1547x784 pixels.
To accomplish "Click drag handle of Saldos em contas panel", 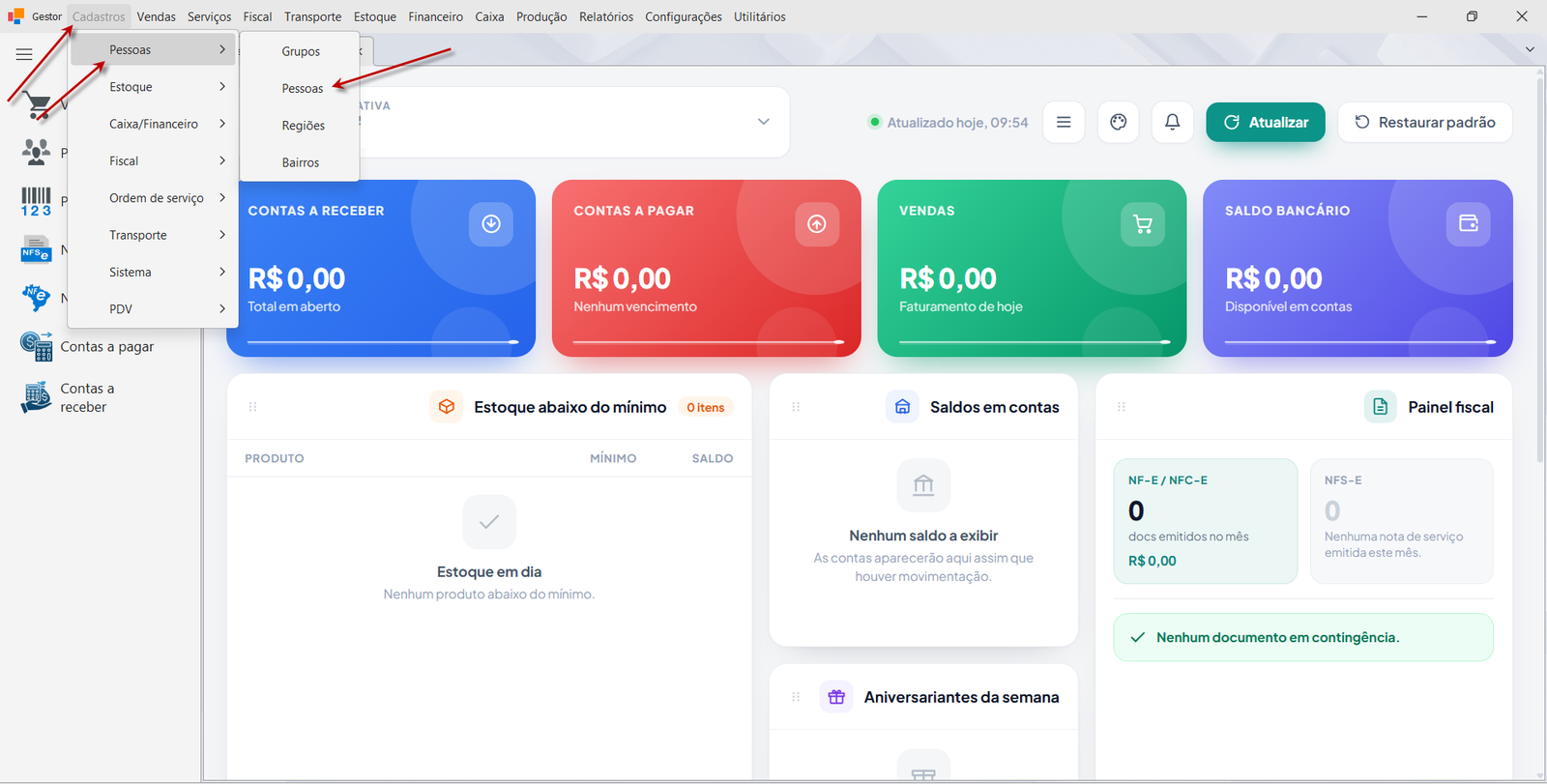I will (x=796, y=407).
